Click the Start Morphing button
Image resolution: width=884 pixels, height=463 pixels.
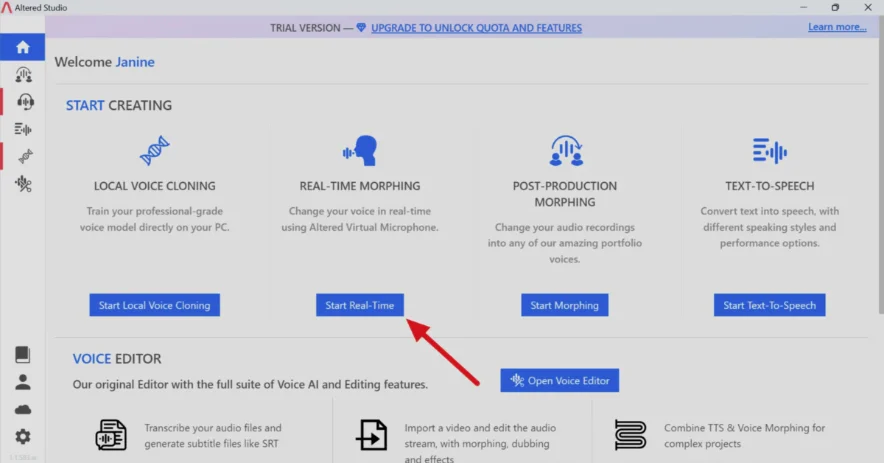pos(564,305)
